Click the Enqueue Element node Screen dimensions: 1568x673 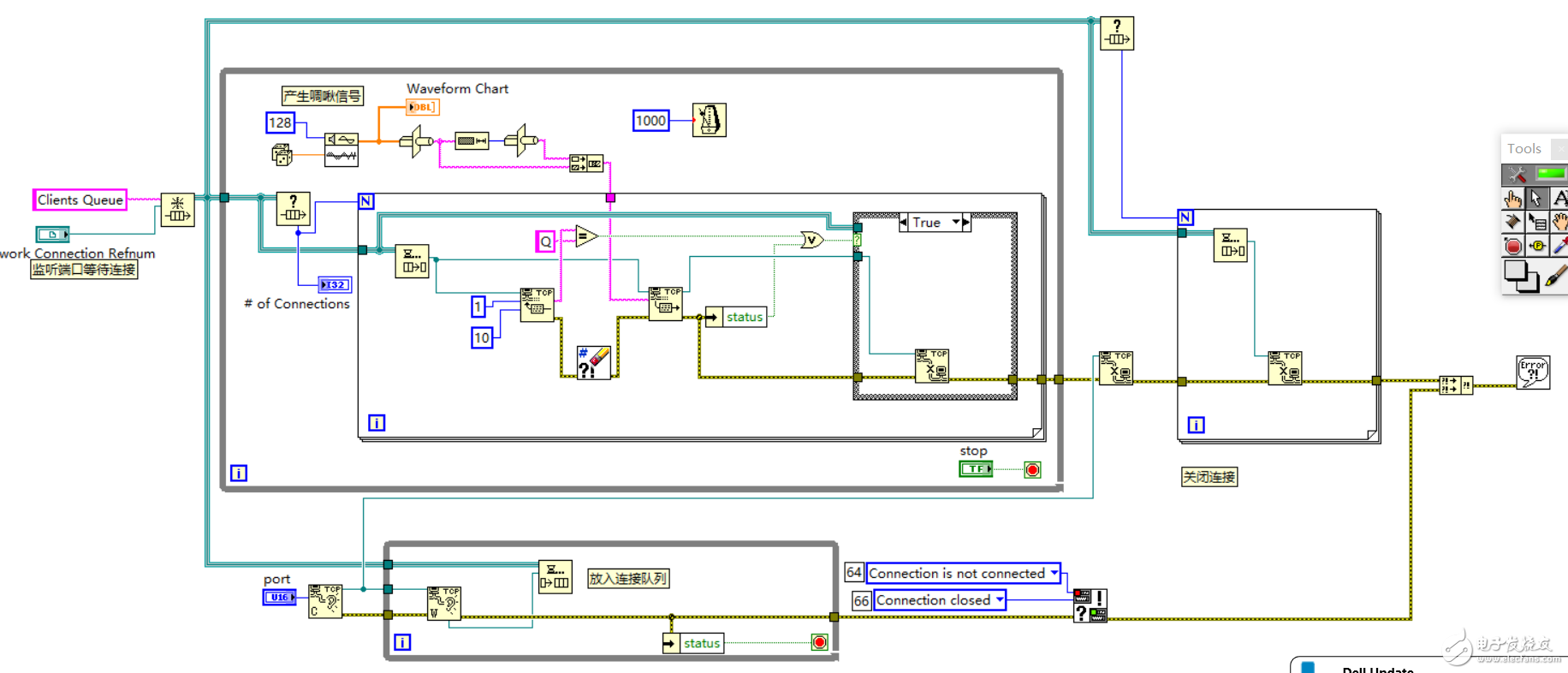tap(555, 576)
